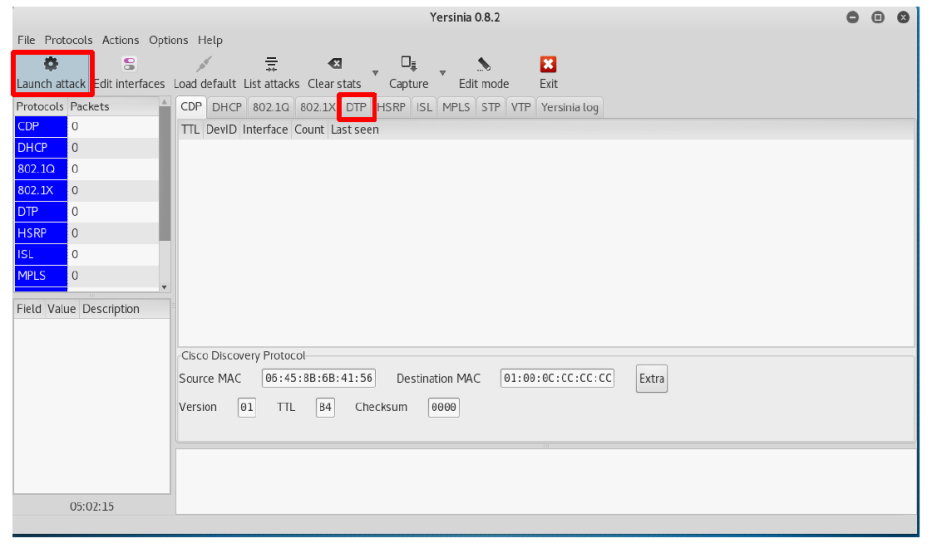Click the Interface column header
Image resolution: width=936 pixels, height=547 pixels.
[265, 130]
